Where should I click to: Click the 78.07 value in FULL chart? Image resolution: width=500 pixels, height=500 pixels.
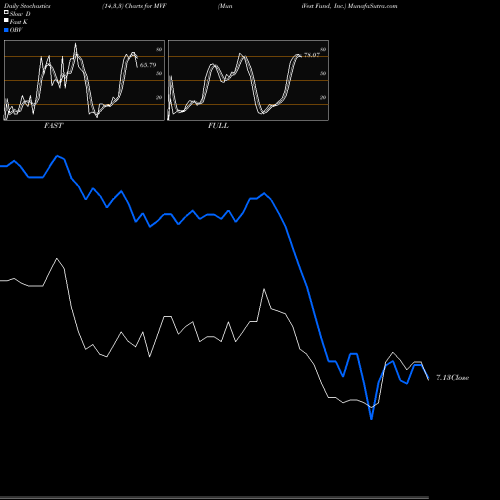[x=312, y=55]
